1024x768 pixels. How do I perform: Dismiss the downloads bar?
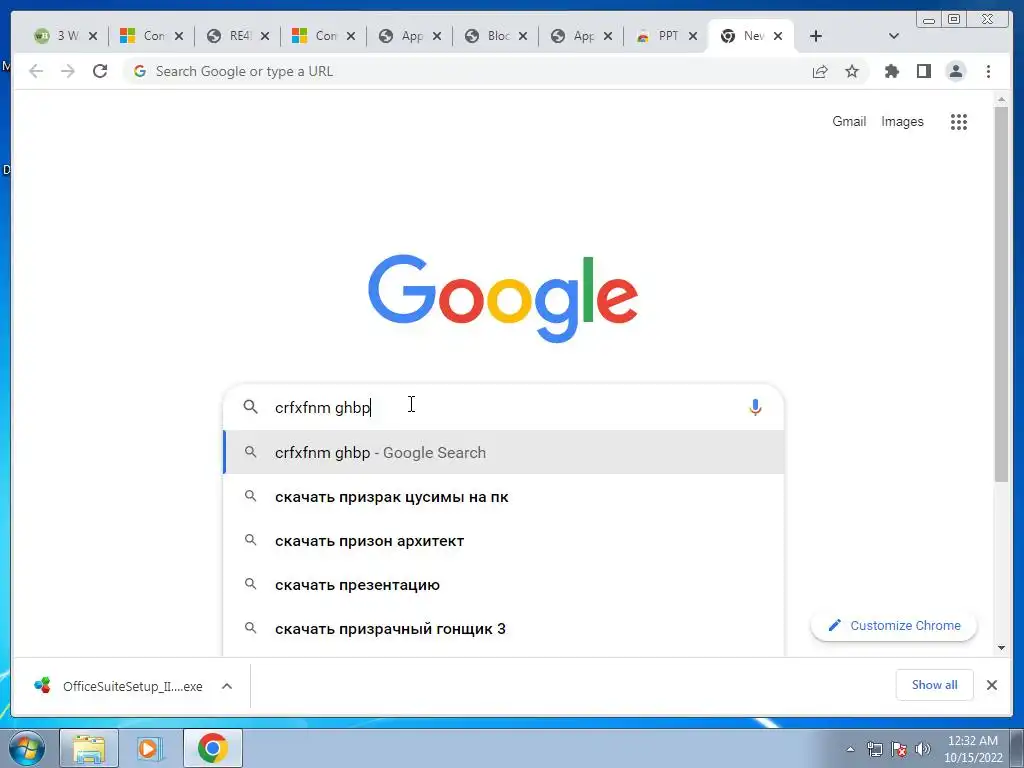[x=992, y=685]
